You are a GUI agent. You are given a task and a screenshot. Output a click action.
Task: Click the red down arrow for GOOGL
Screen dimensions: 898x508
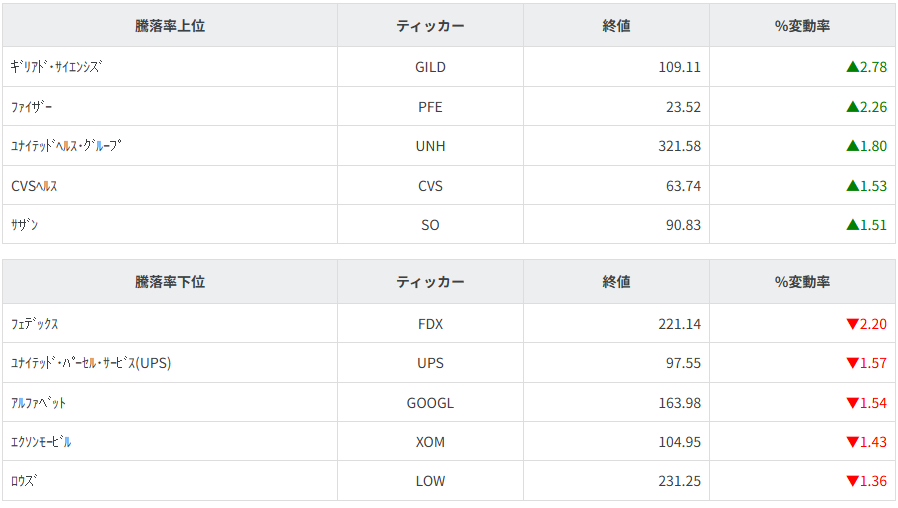[x=852, y=403]
